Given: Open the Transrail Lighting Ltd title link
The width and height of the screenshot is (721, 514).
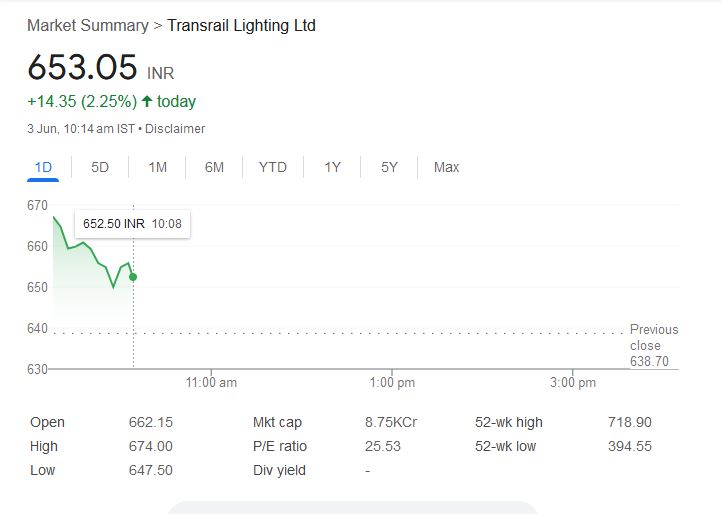Looking at the screenshot, I should point(241,25).
